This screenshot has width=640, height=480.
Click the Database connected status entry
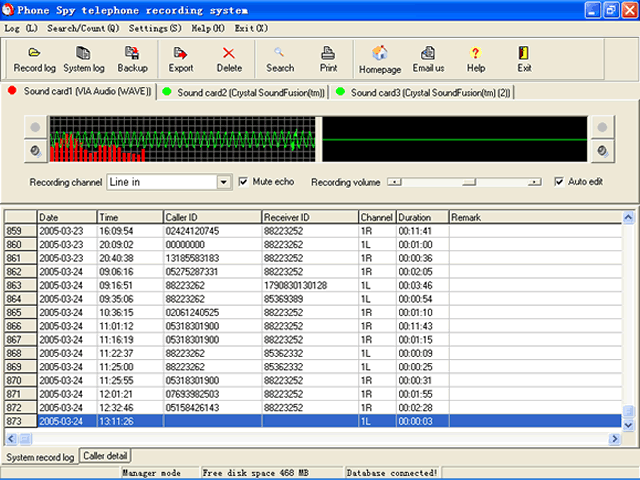(x=393, y=473)
